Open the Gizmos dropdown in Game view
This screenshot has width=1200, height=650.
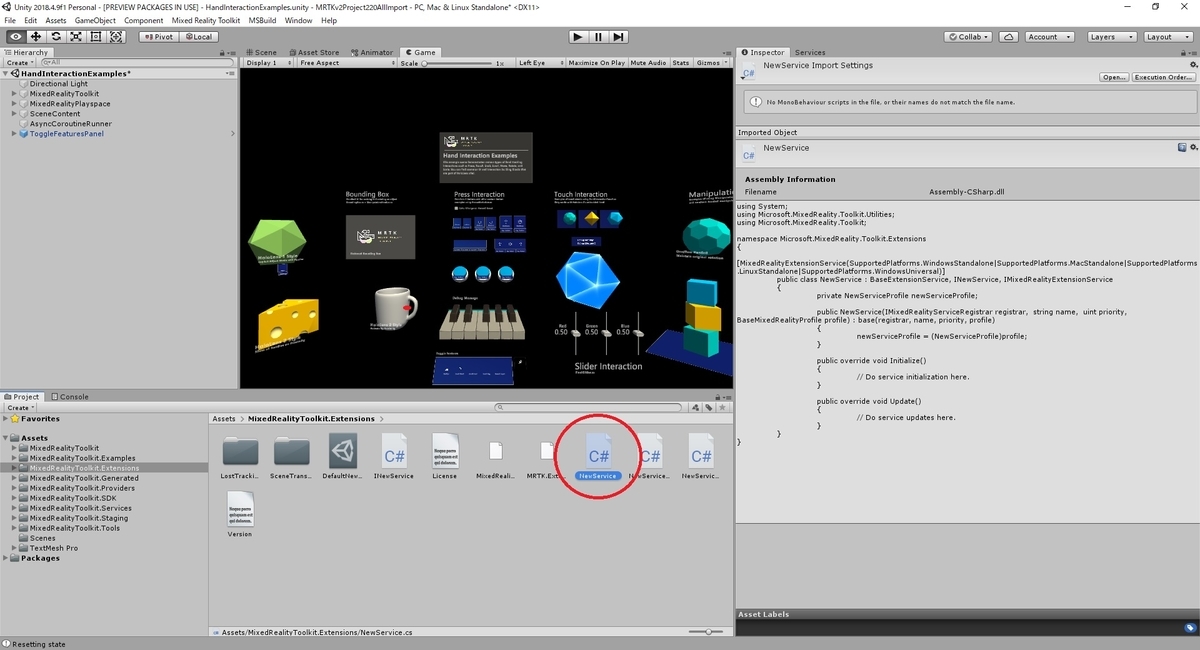711,63
